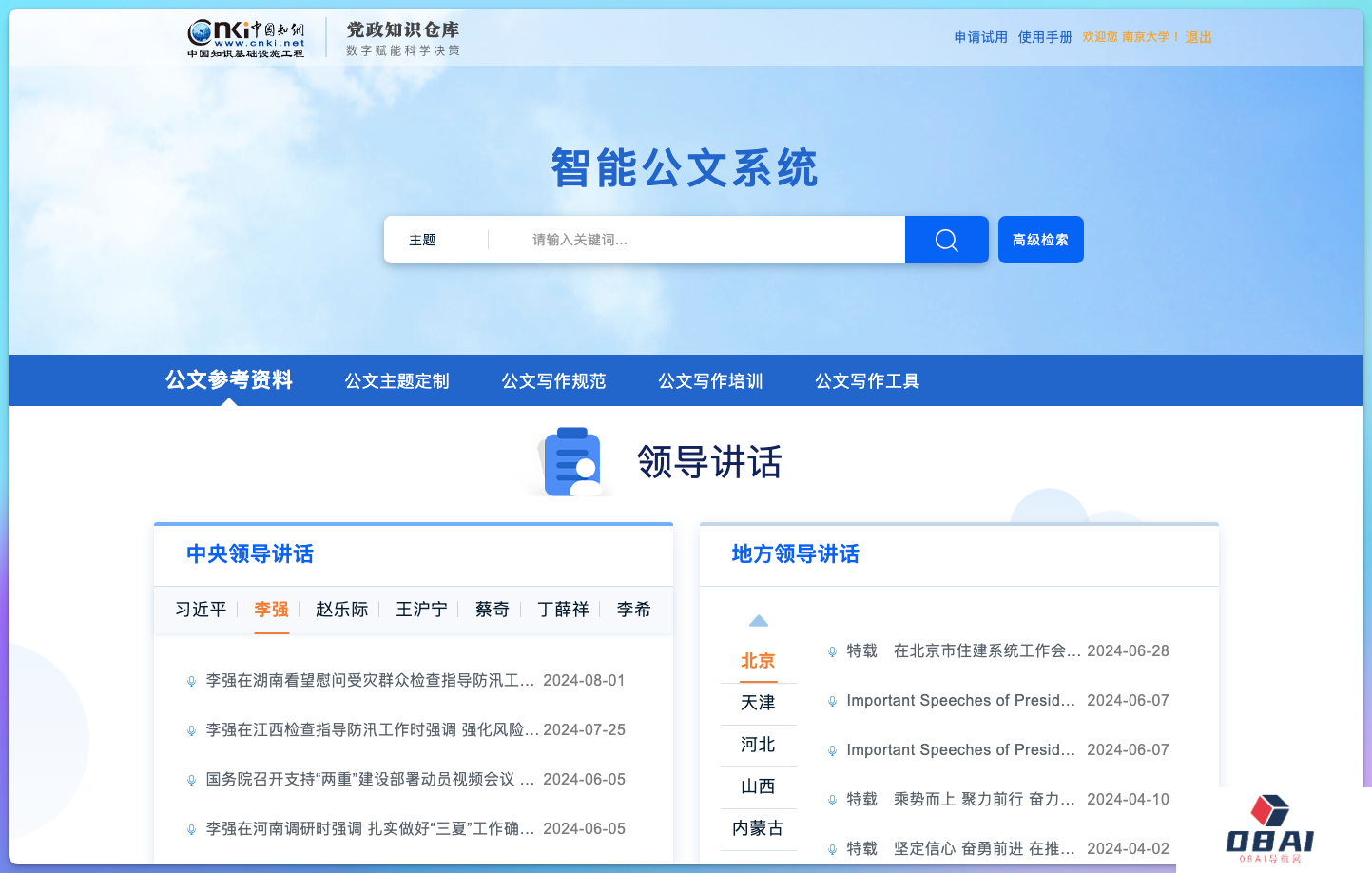Switch to the 公文写作工具 tab
This screenshot has width=1372, height=873.
[x=866, y=380]
